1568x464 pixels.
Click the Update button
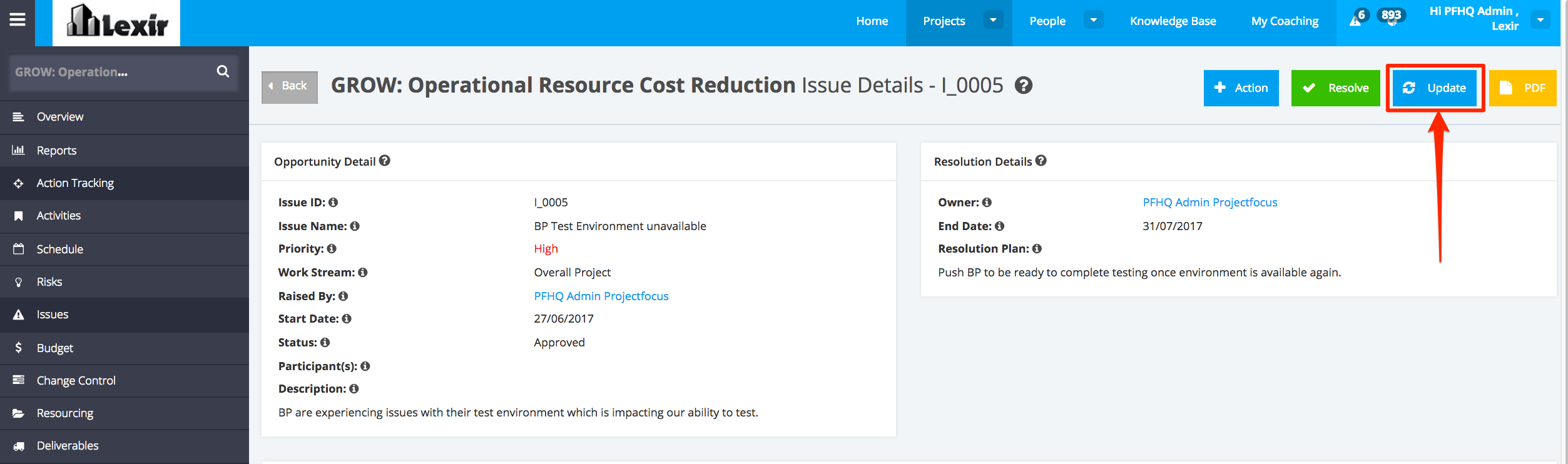(1435, 88)
